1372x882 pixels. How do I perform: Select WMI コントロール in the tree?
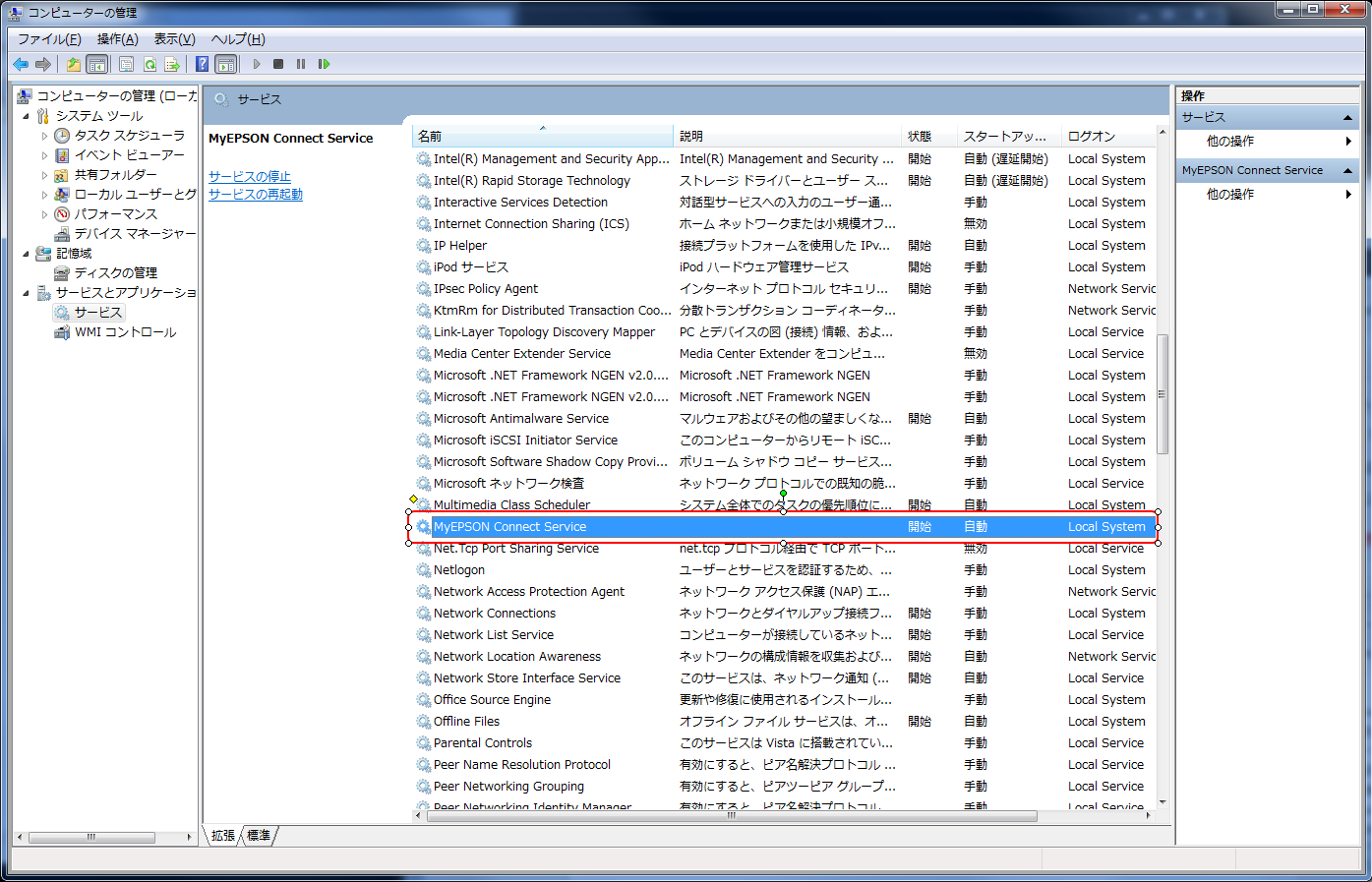coord(125,331)
